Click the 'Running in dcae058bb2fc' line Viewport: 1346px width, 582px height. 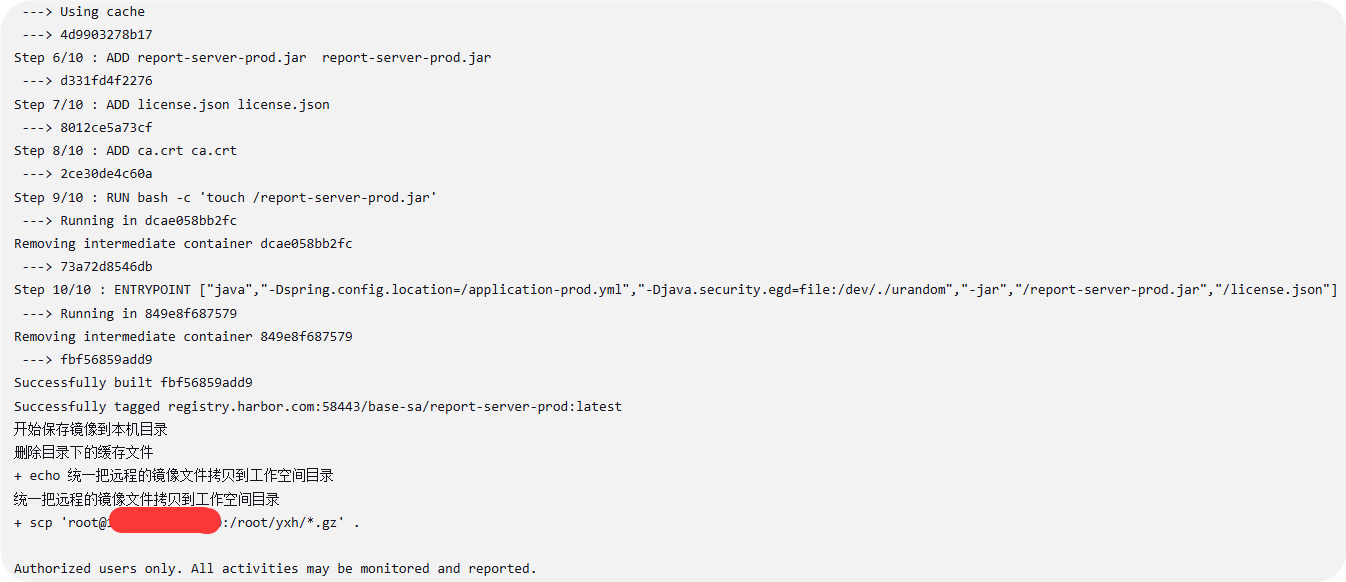point(148,220)
